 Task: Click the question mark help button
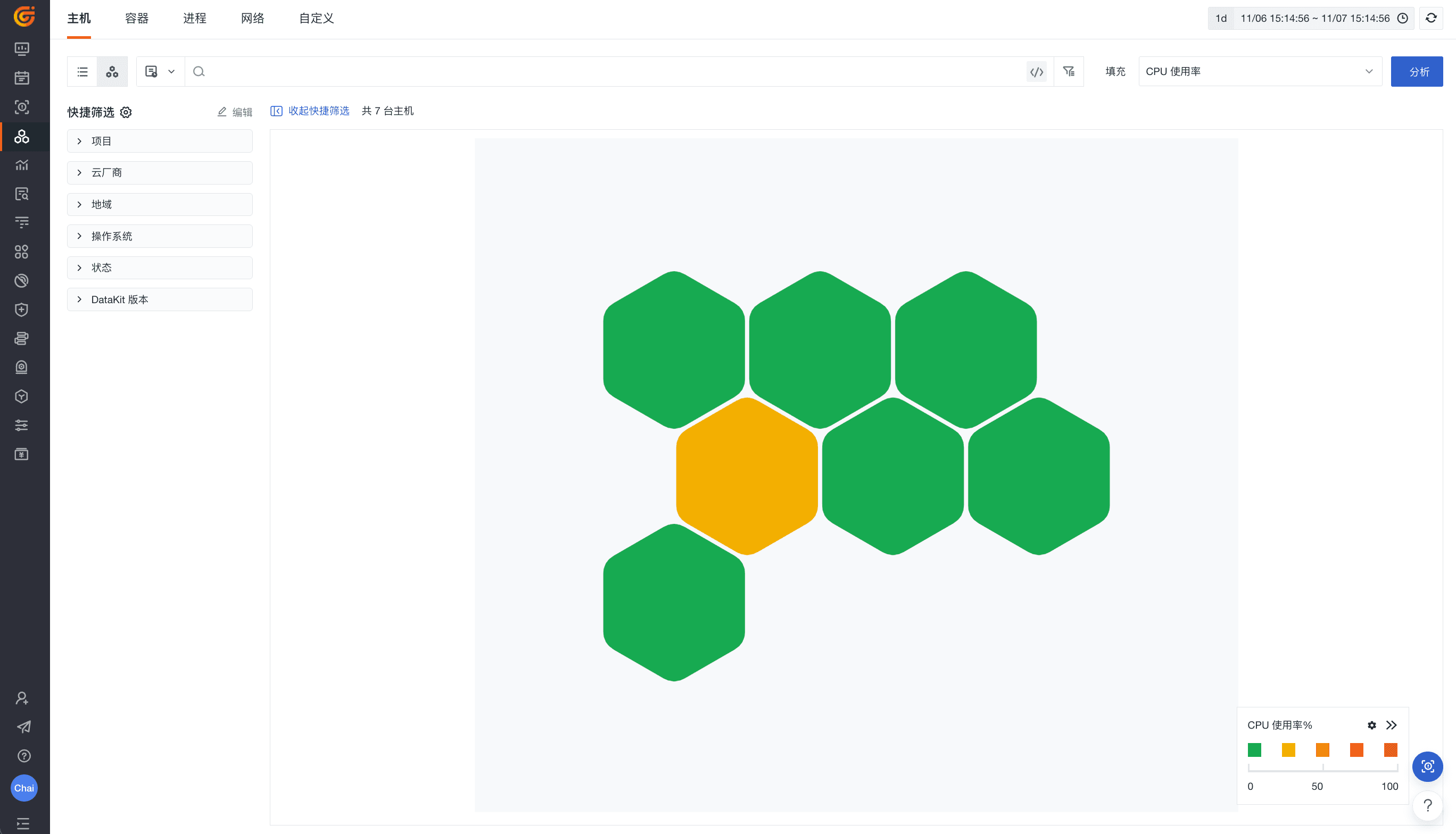(1427, 805)
